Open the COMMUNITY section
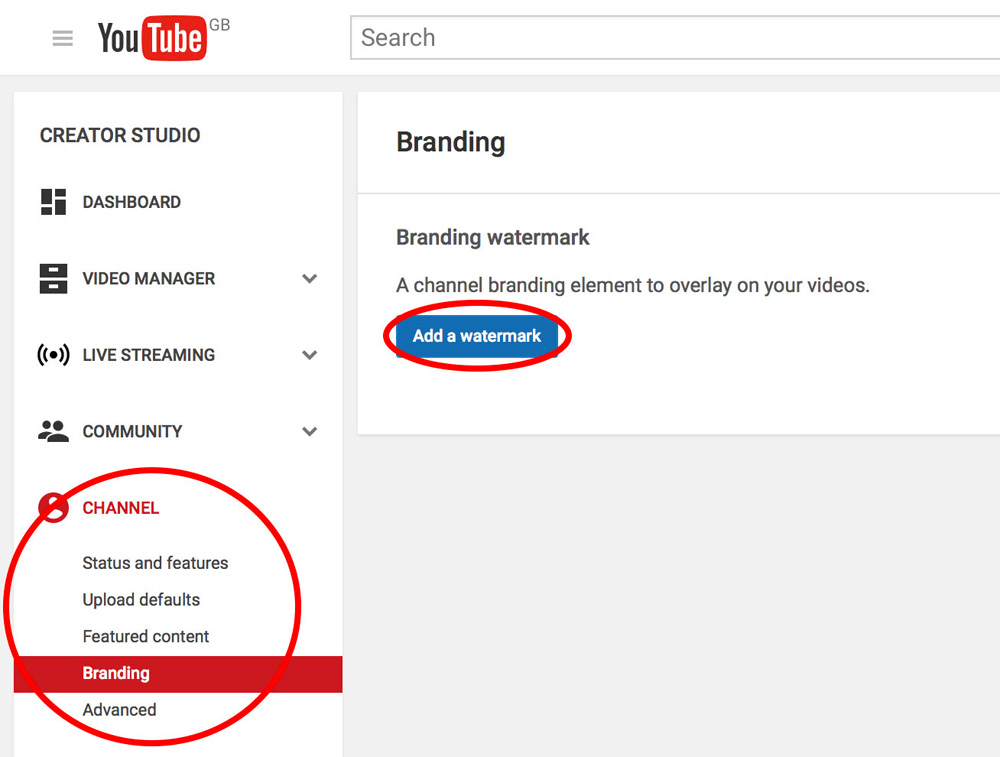 pyautogui.click(x=132, y=432)
